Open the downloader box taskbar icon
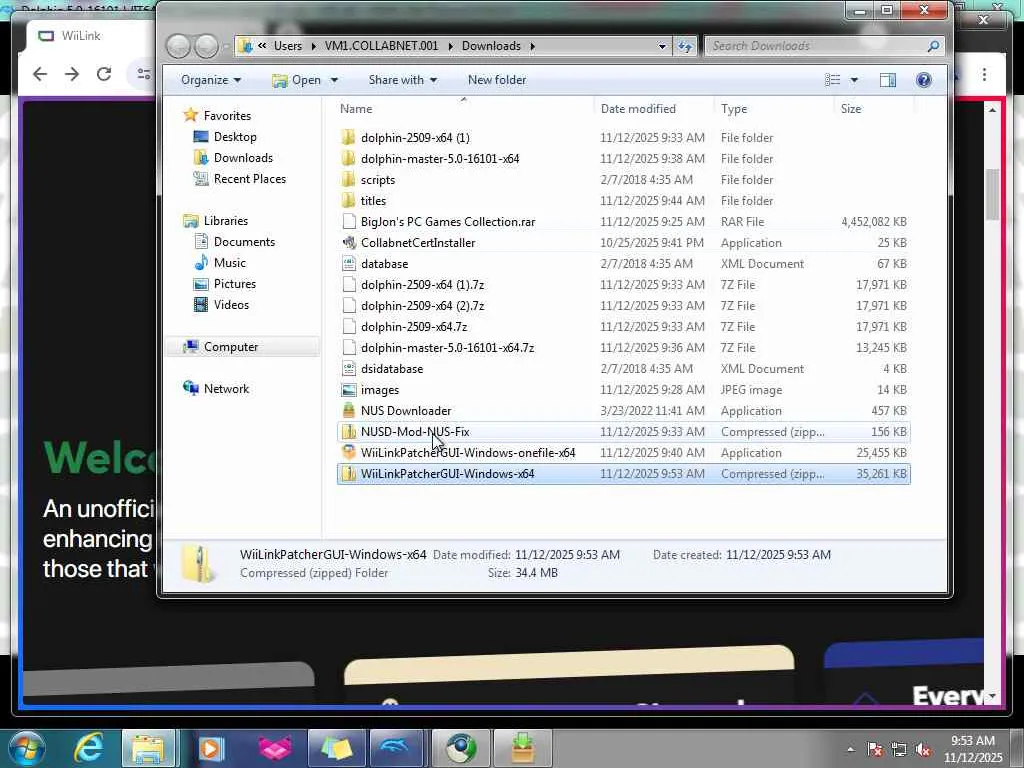The width and height of the screenshot is (1024, 768). tap(522, 748)
